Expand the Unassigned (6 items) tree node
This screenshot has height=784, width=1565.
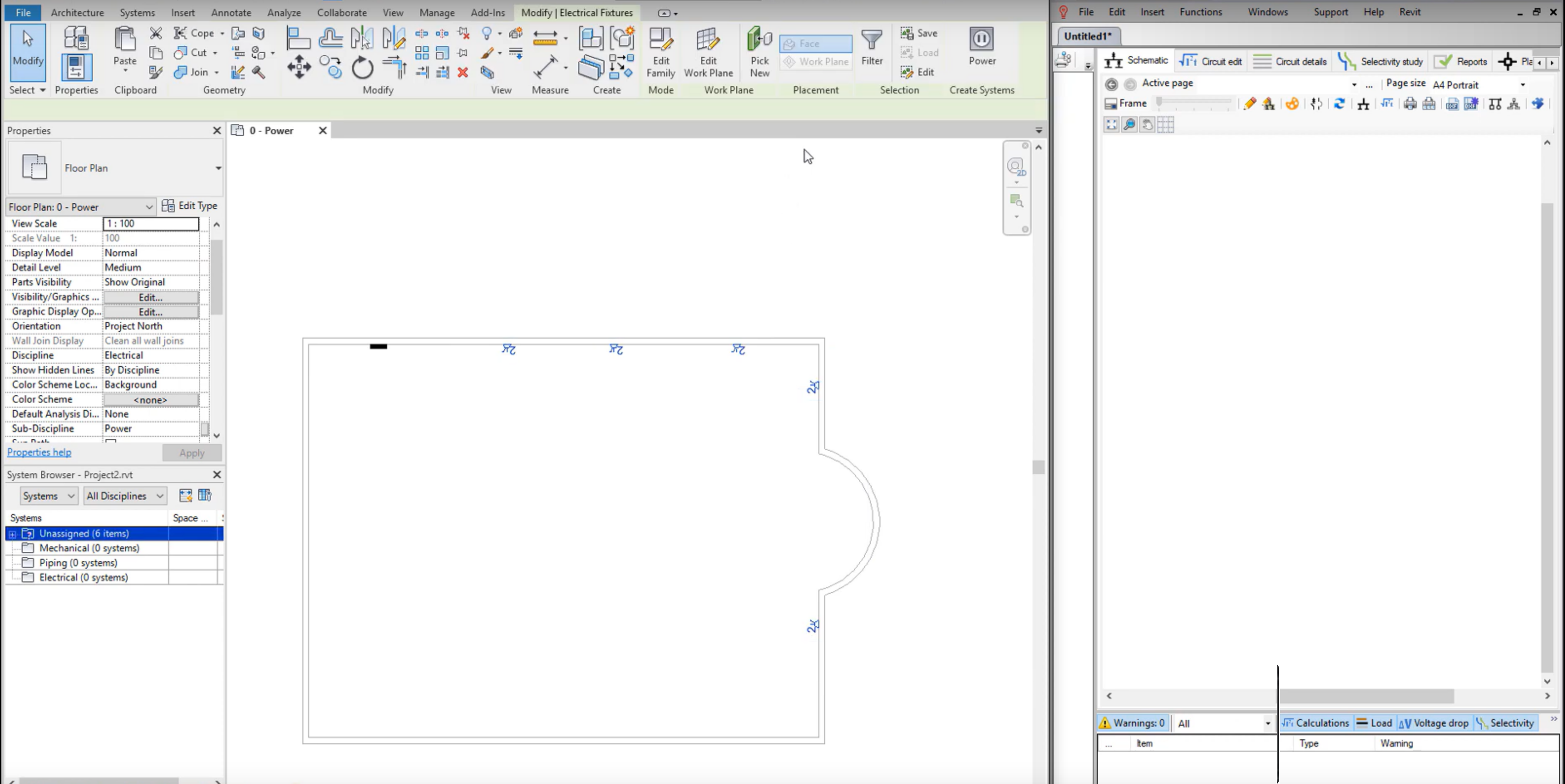[x=12, y=534]
